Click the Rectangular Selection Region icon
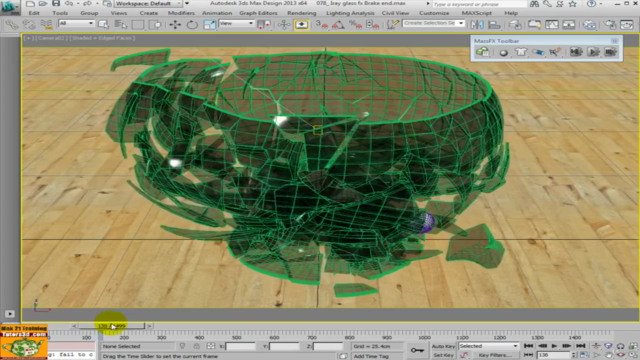The width and height of the screenshot is (640, 360). (138, 24)
